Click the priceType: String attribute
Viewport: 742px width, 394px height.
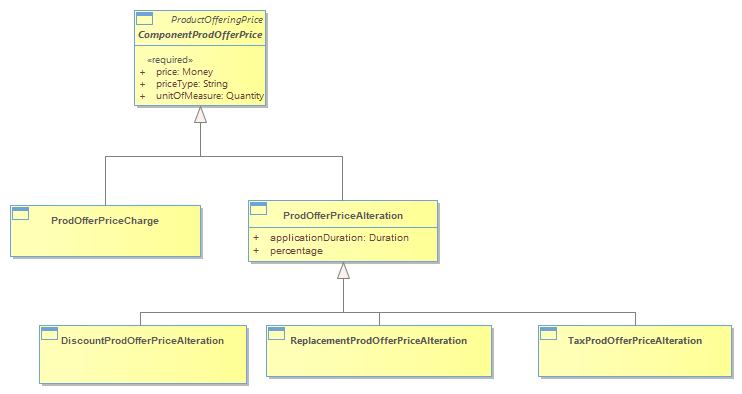pos(192,84)
